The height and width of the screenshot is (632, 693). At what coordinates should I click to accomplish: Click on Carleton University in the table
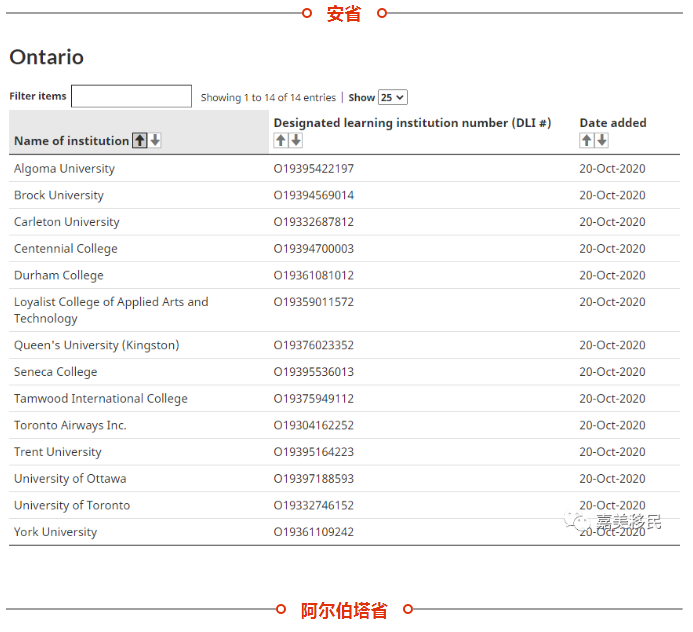coord(66,222)
